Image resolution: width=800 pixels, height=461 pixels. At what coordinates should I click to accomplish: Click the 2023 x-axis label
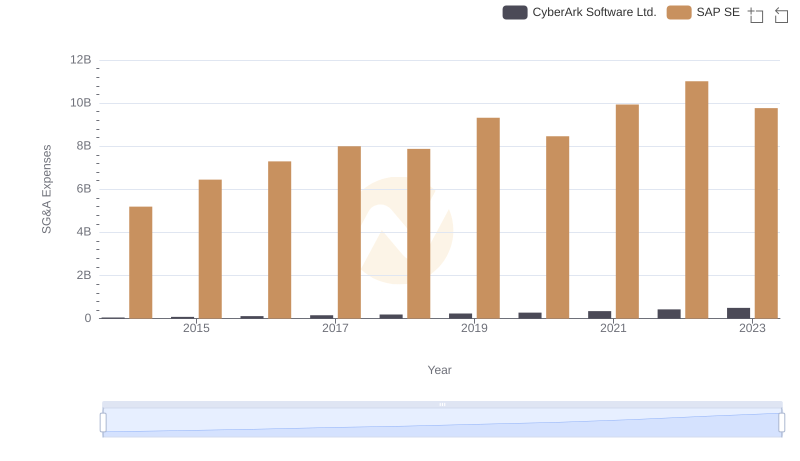[x=753, y=328]
